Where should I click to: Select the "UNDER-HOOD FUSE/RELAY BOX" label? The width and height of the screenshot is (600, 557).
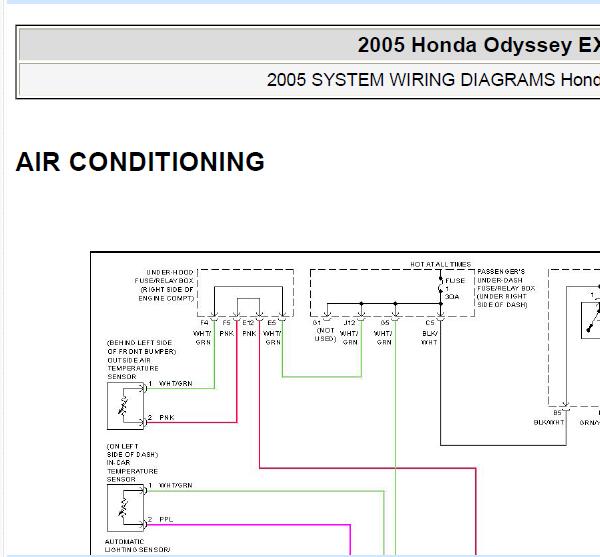coord(166,285)
